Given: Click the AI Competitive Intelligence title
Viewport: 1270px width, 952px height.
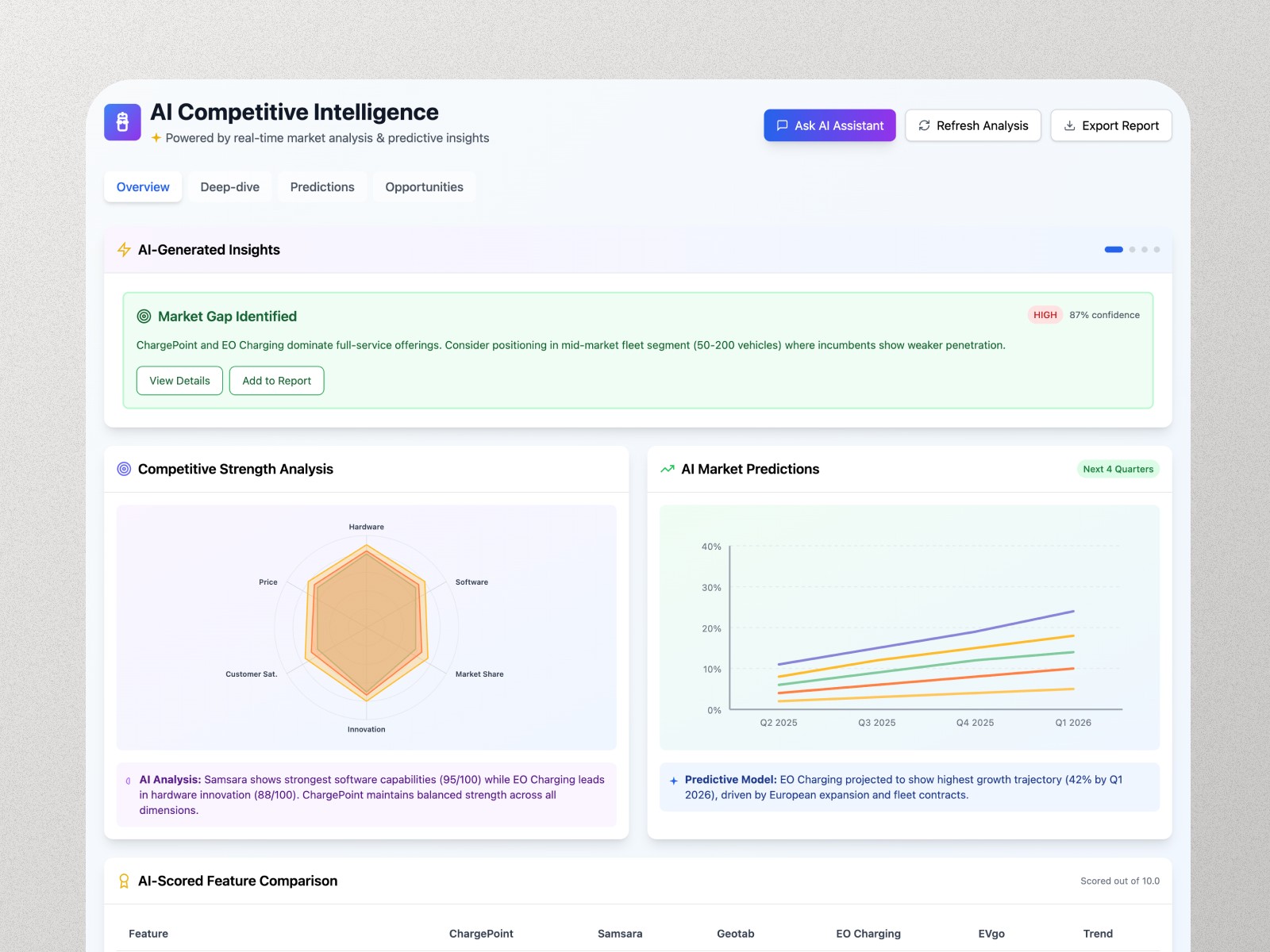Looking at the screenshot, I should click(294, 112).
